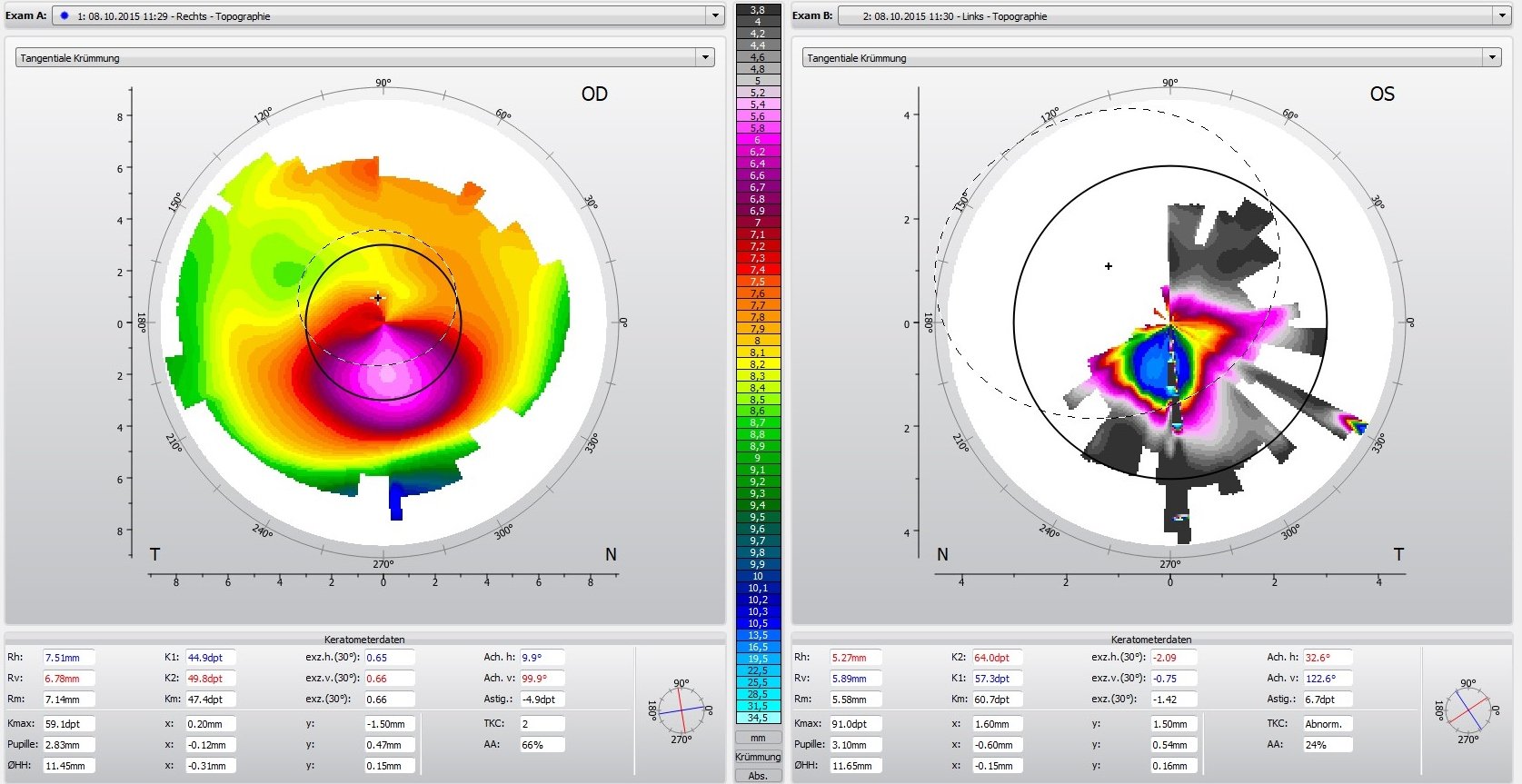Screen dimensions: 1522x784
Task: Click the OD Astig. value -4.9dpt
Action: pyautogui.click(x=542, y=699)
